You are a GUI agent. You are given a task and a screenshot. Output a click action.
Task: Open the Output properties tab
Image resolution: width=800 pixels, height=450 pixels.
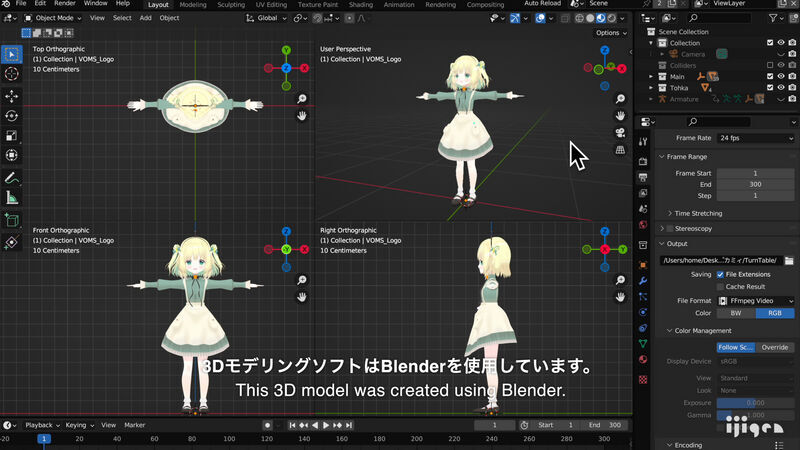[x=643, y=177]
